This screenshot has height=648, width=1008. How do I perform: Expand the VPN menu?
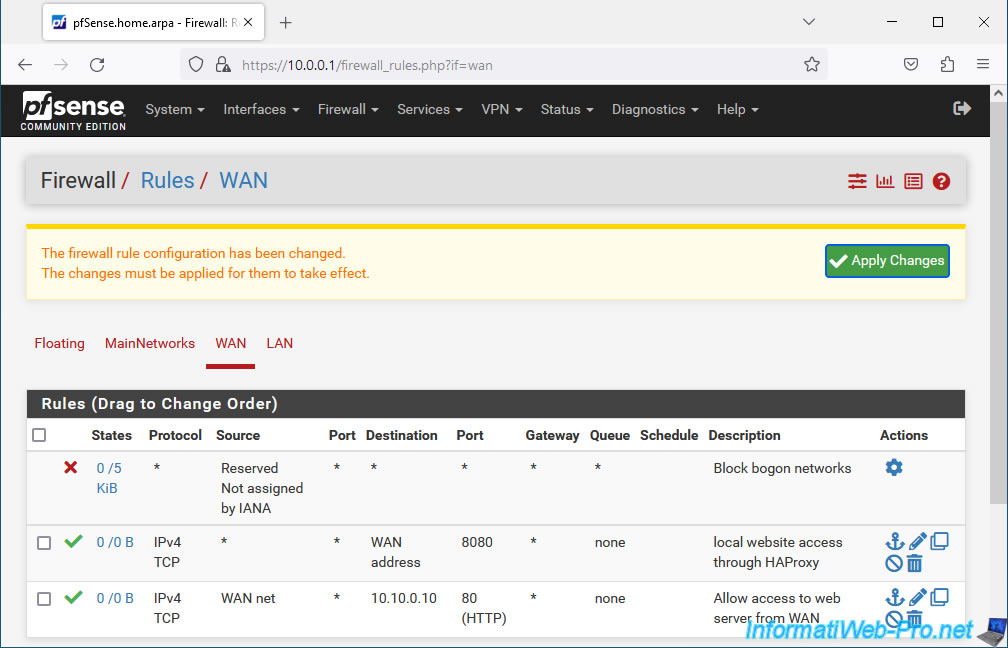click(x=501, y=110)
